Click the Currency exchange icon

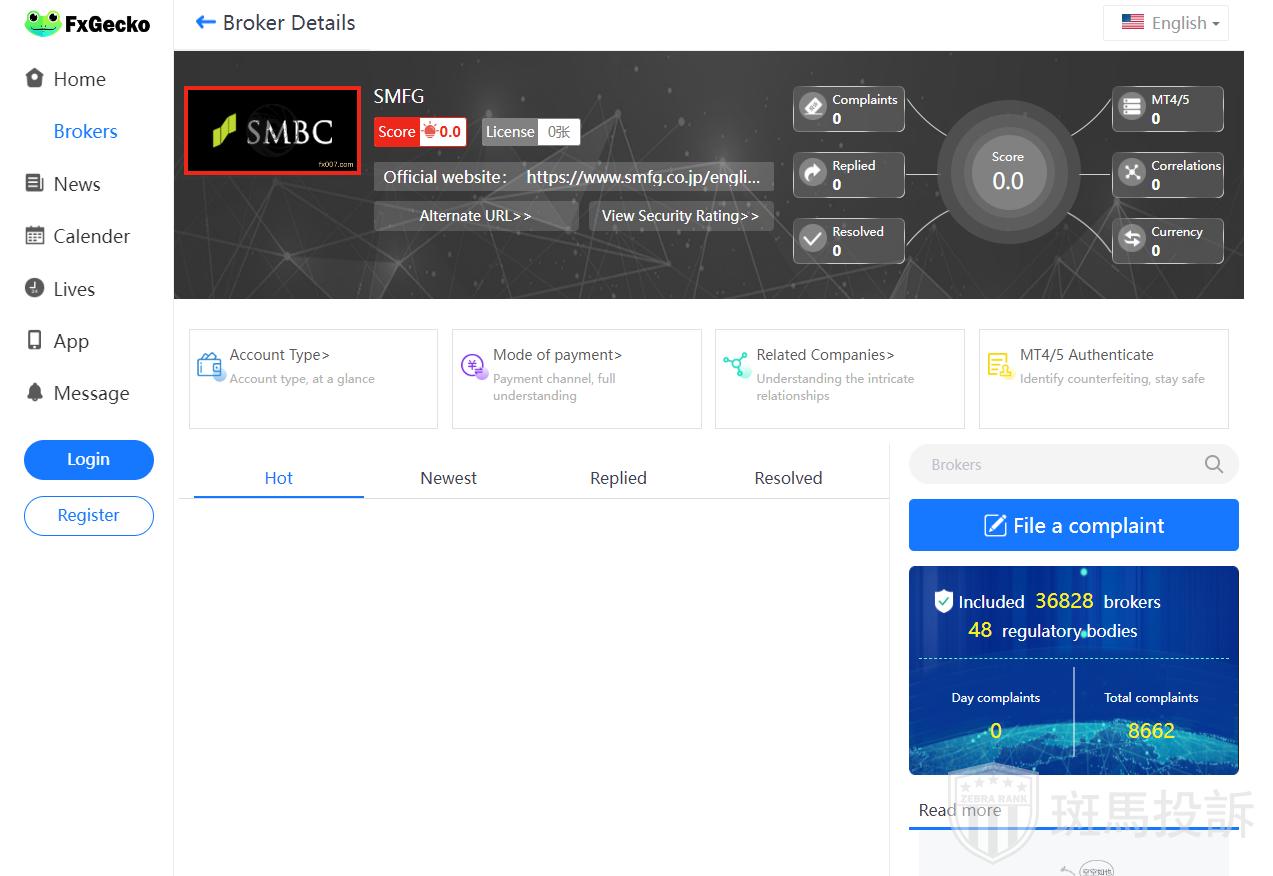(x=1132, y=240)
